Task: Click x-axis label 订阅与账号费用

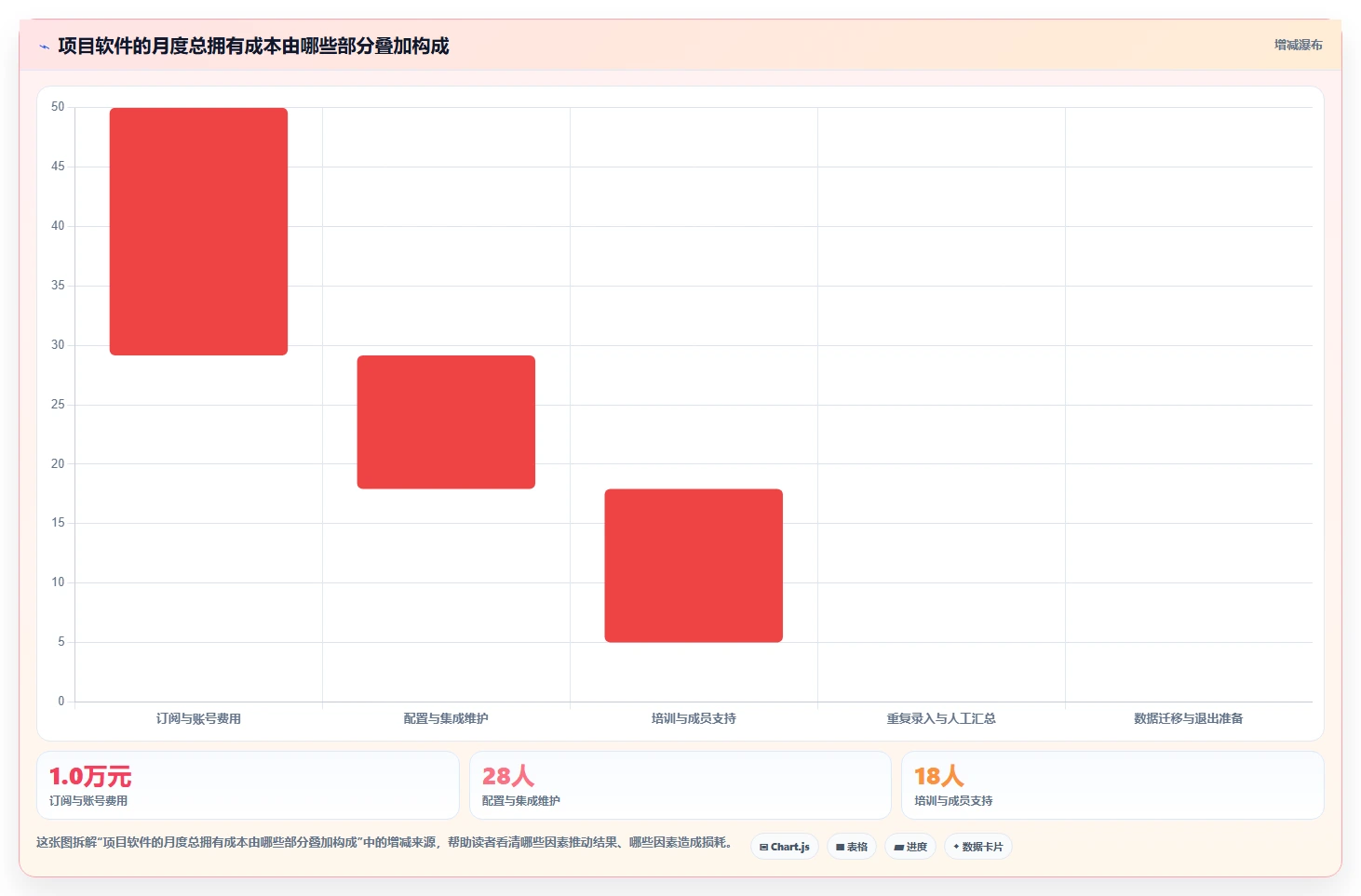Action: coord(198,718)
